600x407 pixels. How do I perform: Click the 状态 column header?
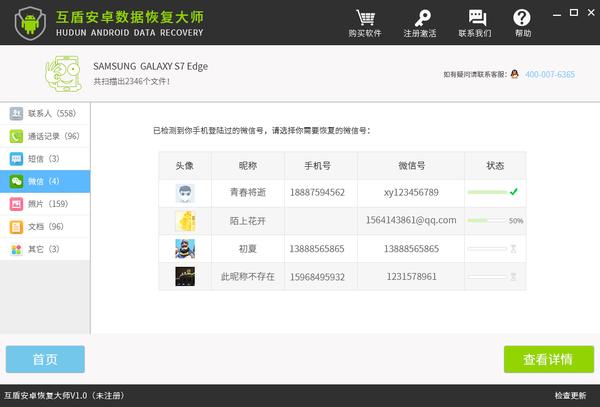495,166
